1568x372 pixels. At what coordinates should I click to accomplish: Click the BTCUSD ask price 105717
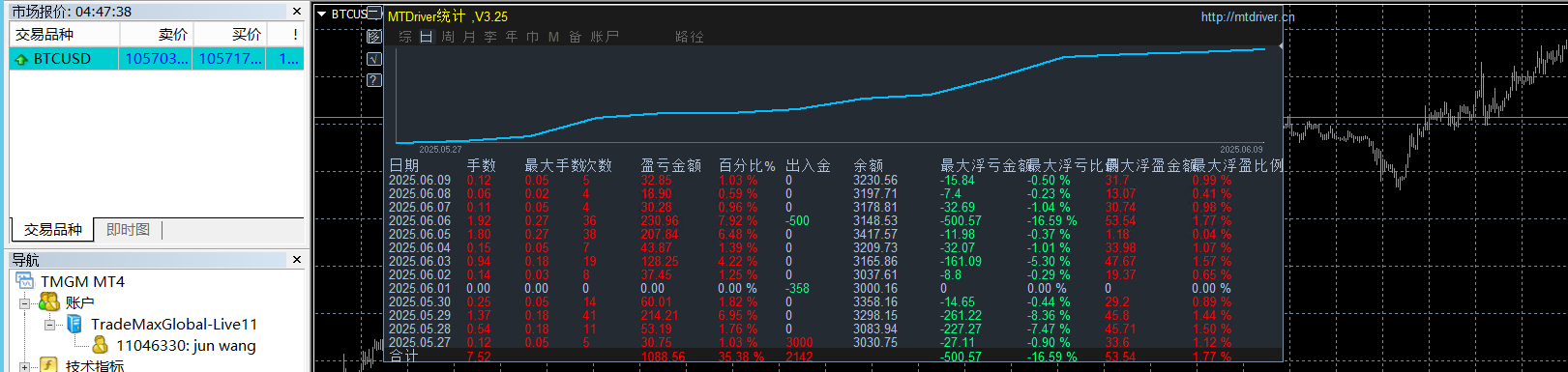[230, 59]
